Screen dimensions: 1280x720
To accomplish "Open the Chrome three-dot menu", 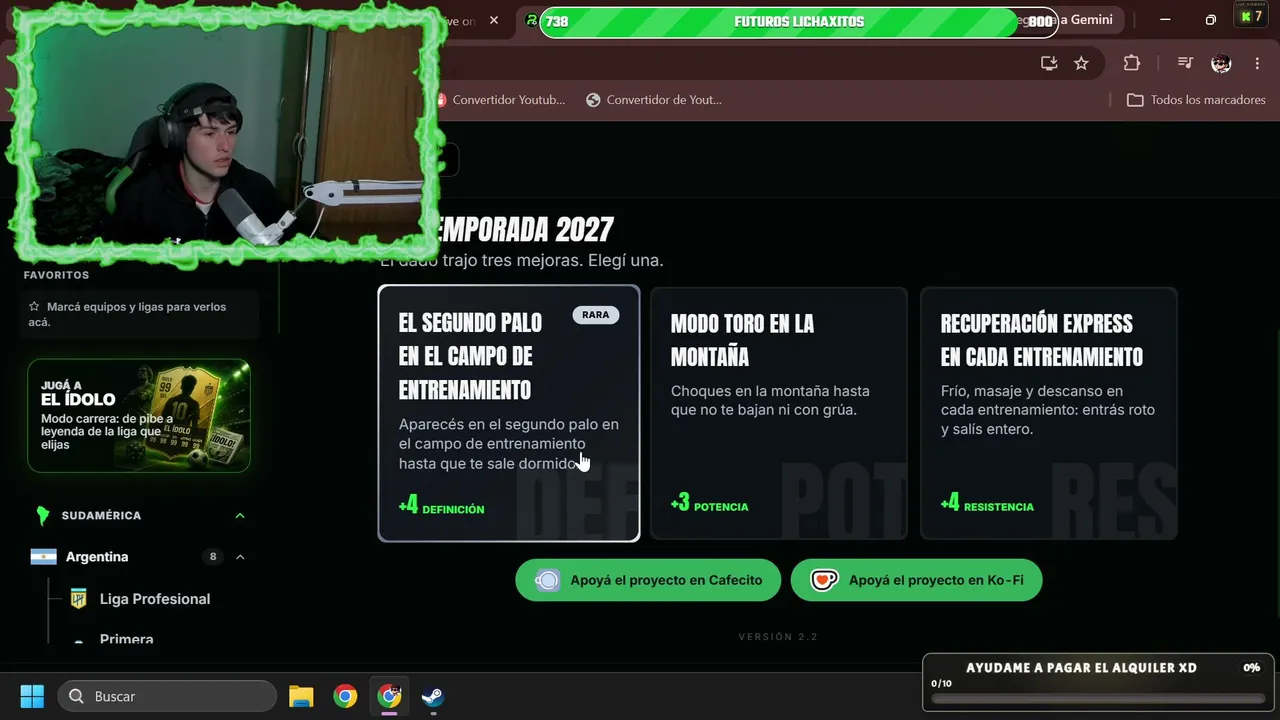I will [1257, 63].
